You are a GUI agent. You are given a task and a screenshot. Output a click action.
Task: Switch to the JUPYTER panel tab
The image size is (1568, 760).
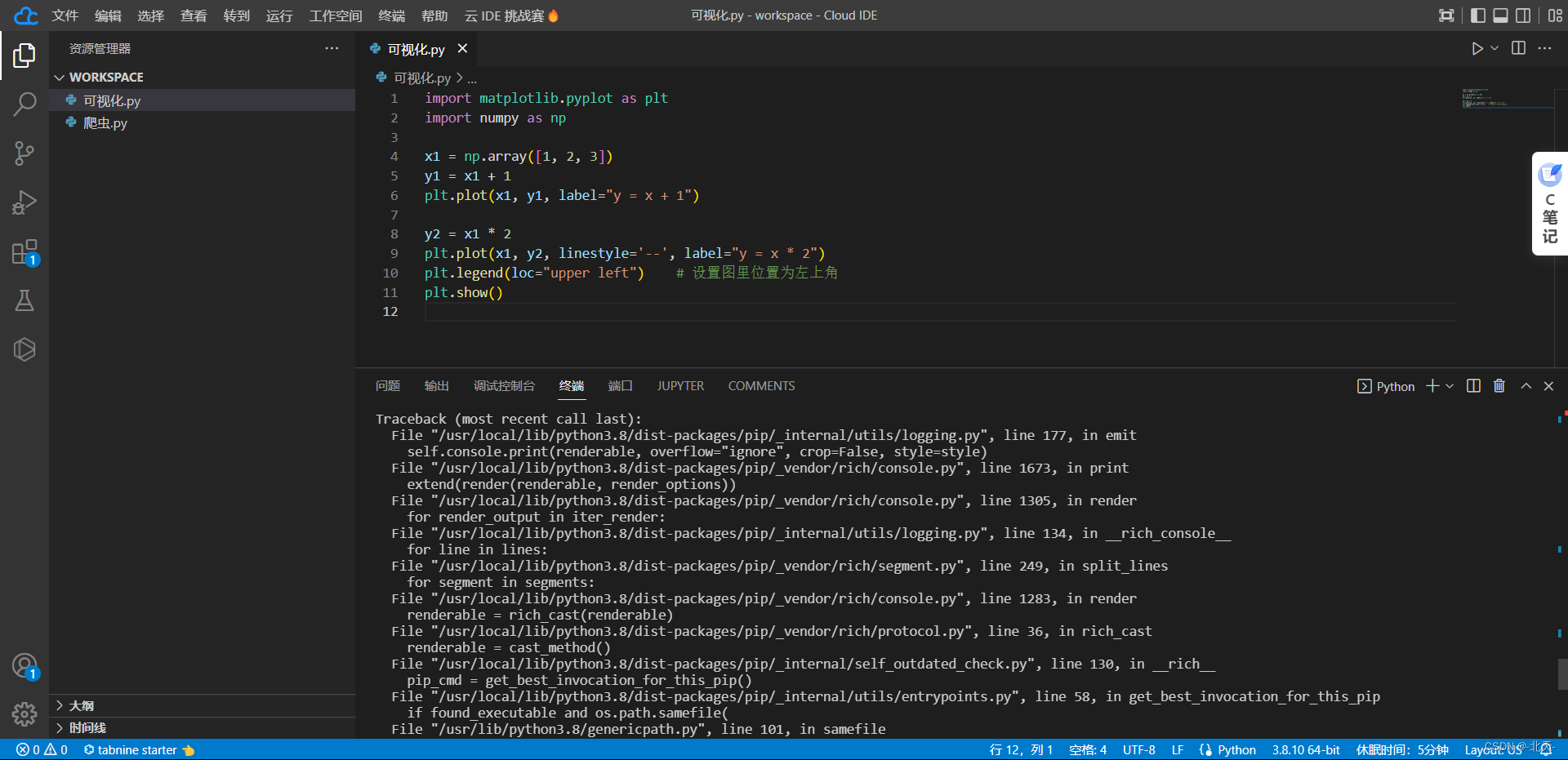(680, 386)
